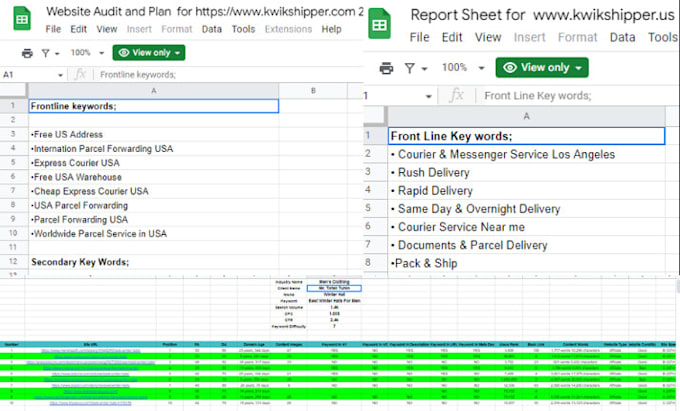The width and height of the screenshot is (680, 411).
Task: Click the fx function icon in Report Sheet window
Action: pyautogui.click(x=457, y=95)
